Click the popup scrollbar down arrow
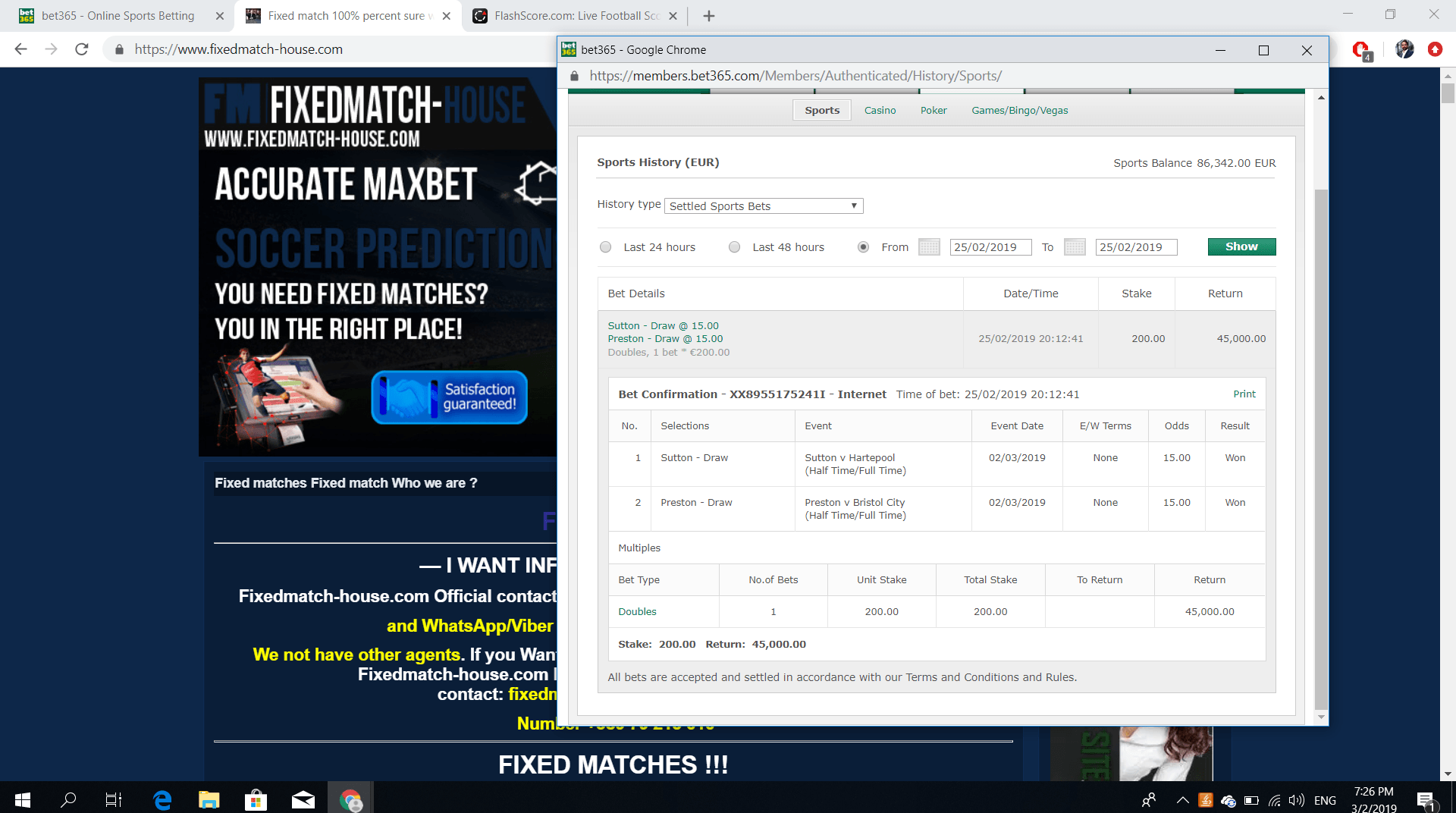 tap(1321, 717)
